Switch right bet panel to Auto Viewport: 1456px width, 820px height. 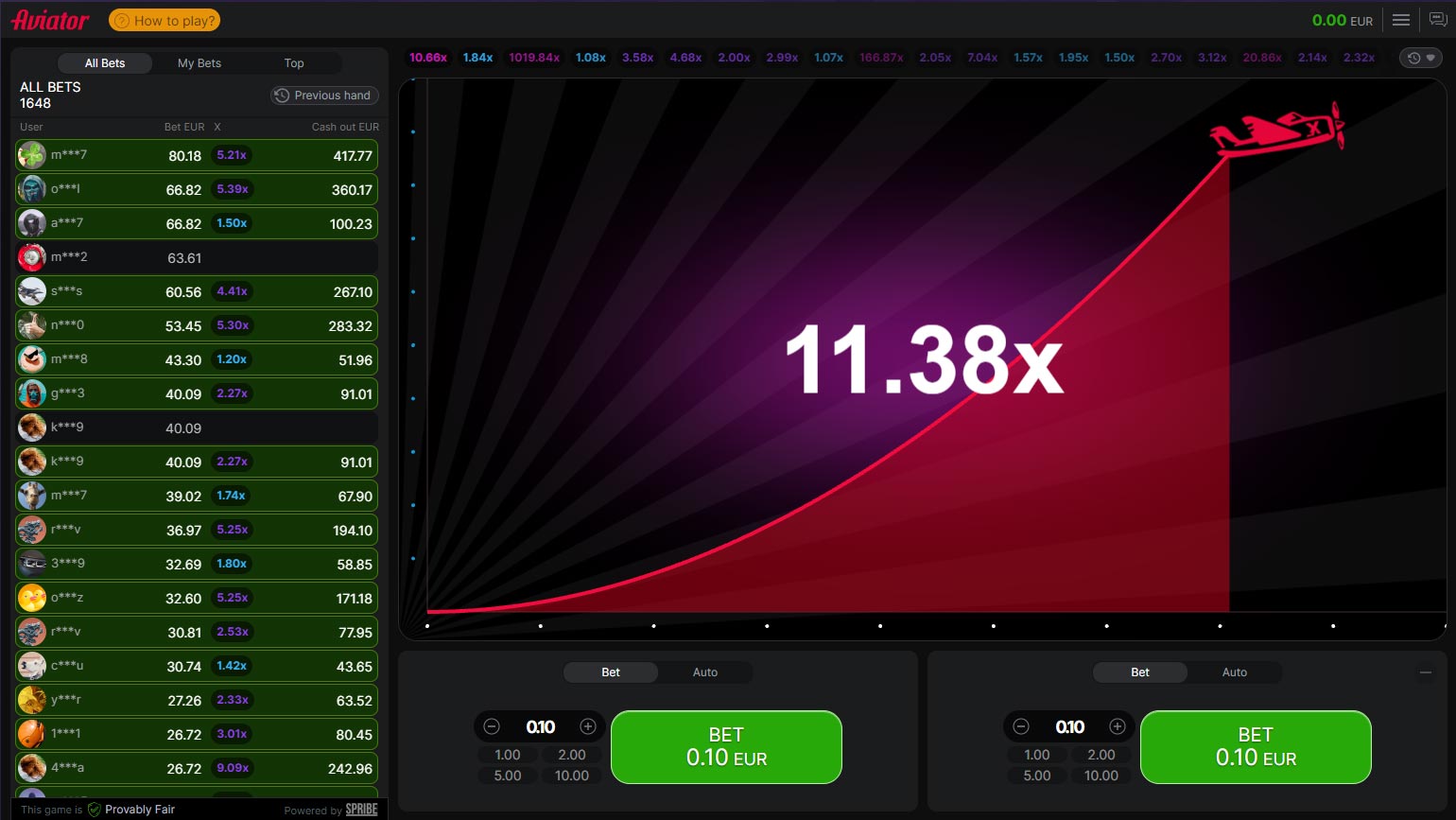(x=1235, y=672)
